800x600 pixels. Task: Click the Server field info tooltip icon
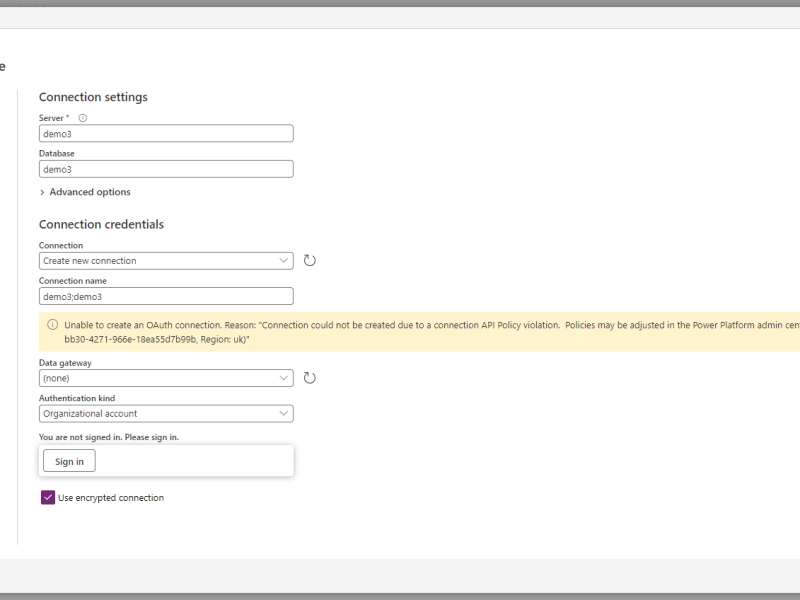82,117
